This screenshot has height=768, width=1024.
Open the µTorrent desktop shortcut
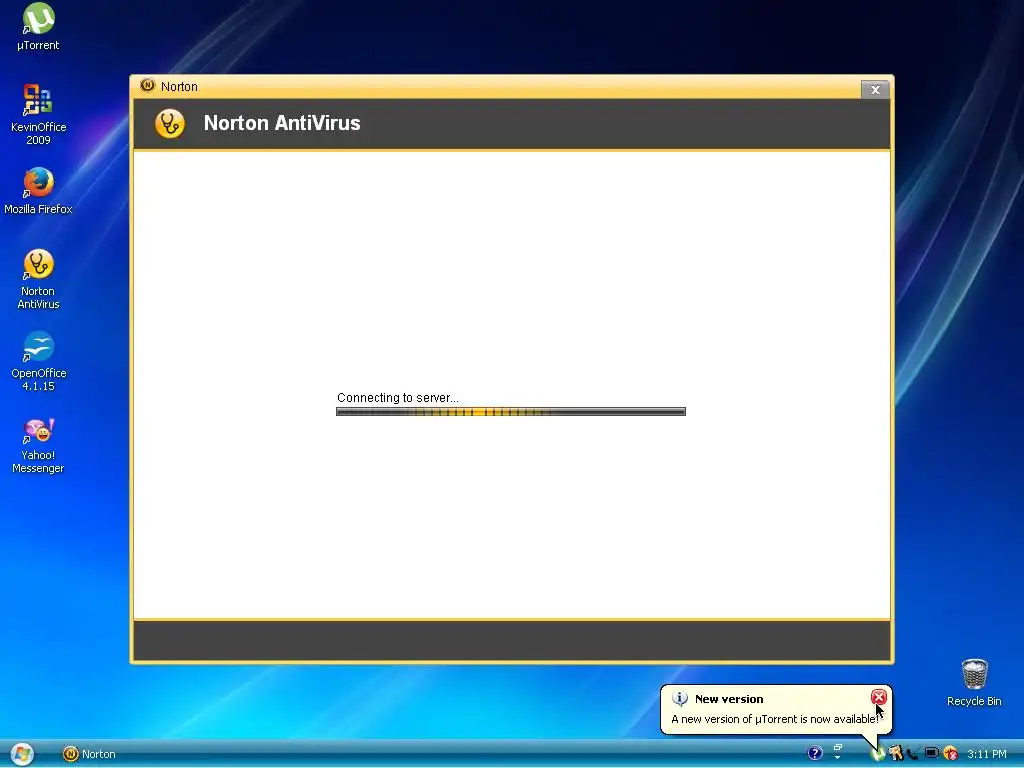pos(38,27)
